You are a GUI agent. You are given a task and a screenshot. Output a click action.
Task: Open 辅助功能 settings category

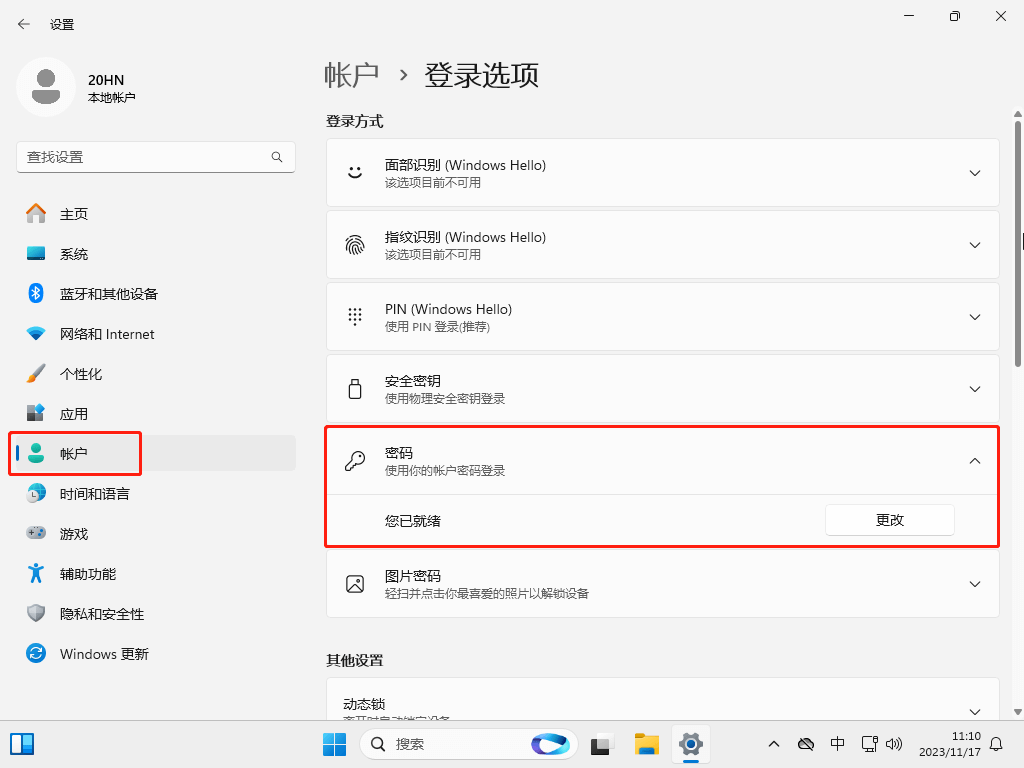[155, 573]
